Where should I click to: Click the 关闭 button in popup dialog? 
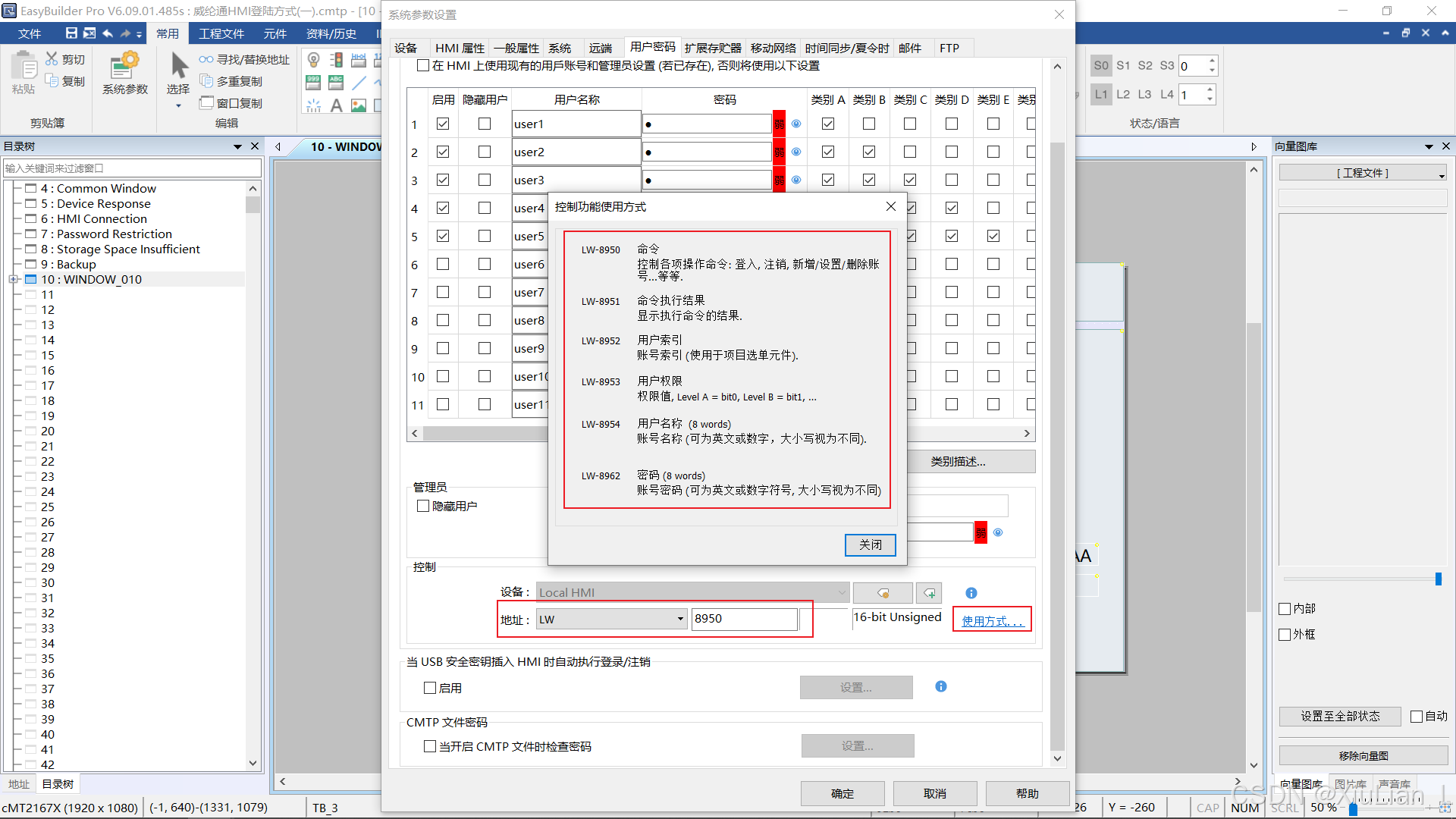870,544
